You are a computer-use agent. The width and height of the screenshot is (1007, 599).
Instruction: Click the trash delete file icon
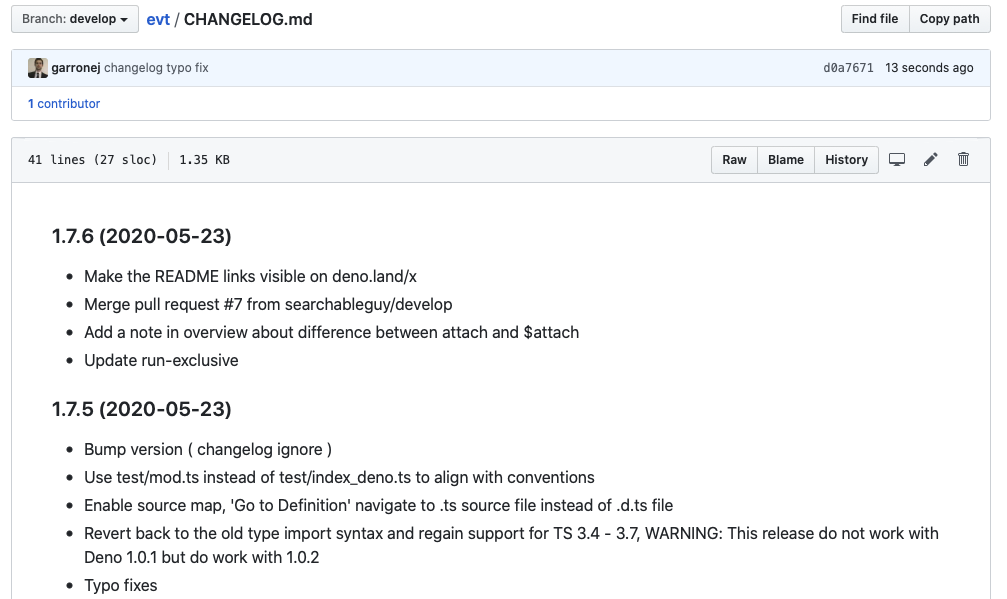tap(963, 160)
